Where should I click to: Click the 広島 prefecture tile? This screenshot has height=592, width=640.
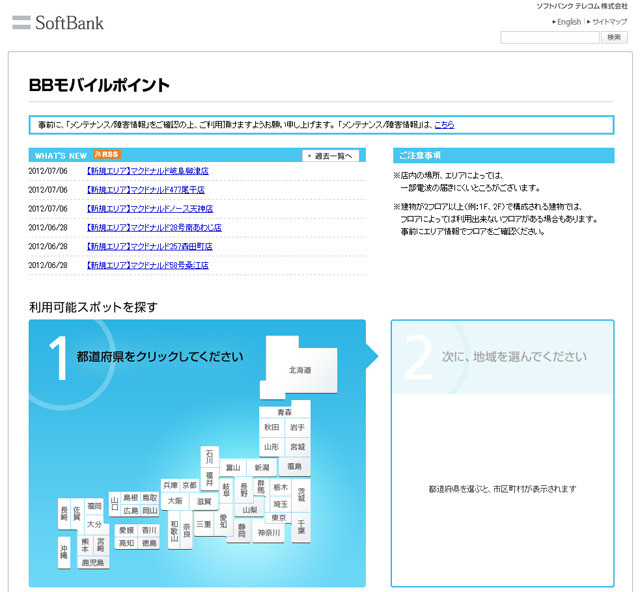131,510
